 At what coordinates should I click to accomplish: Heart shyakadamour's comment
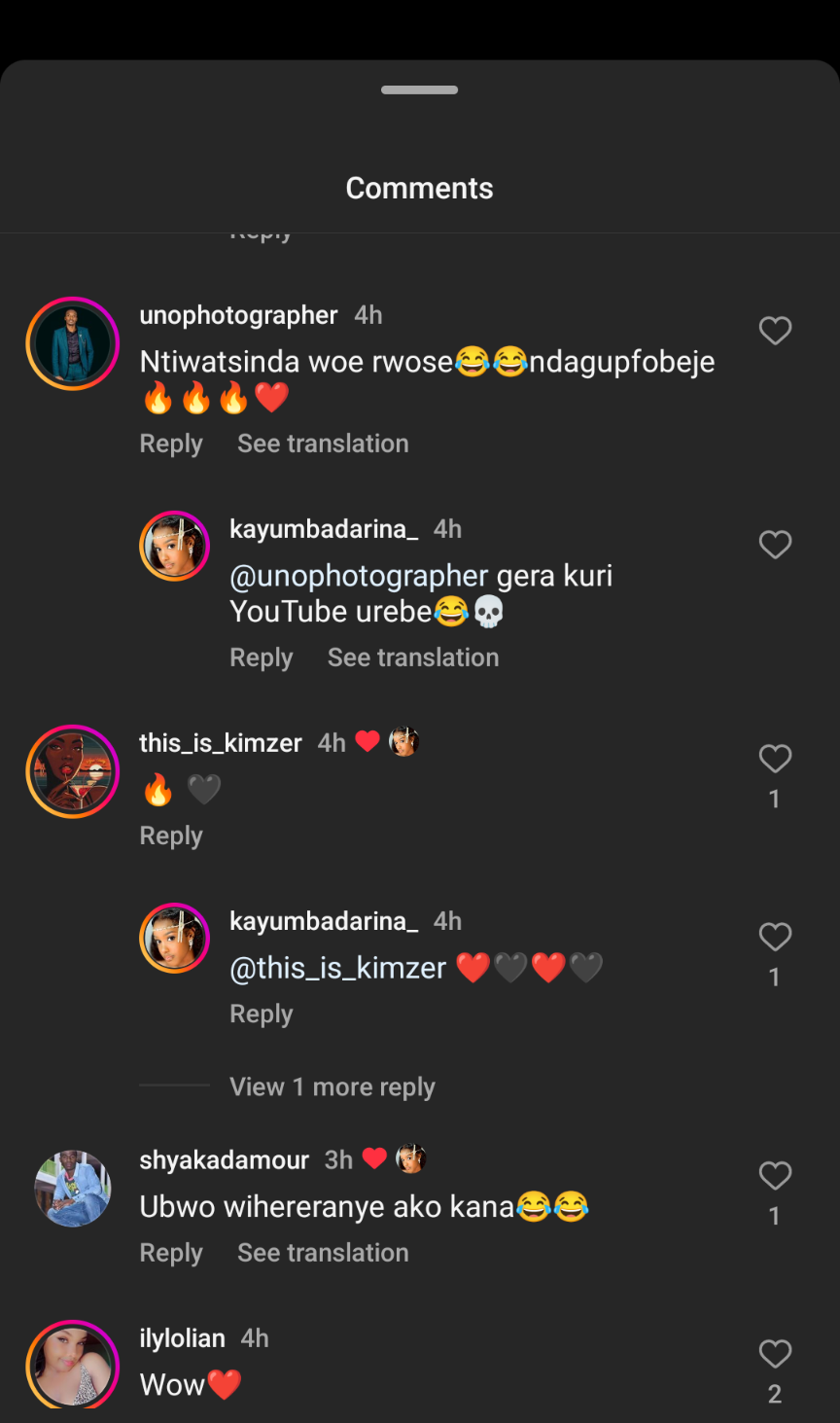pyautogui.click(x=775, y=1176)
